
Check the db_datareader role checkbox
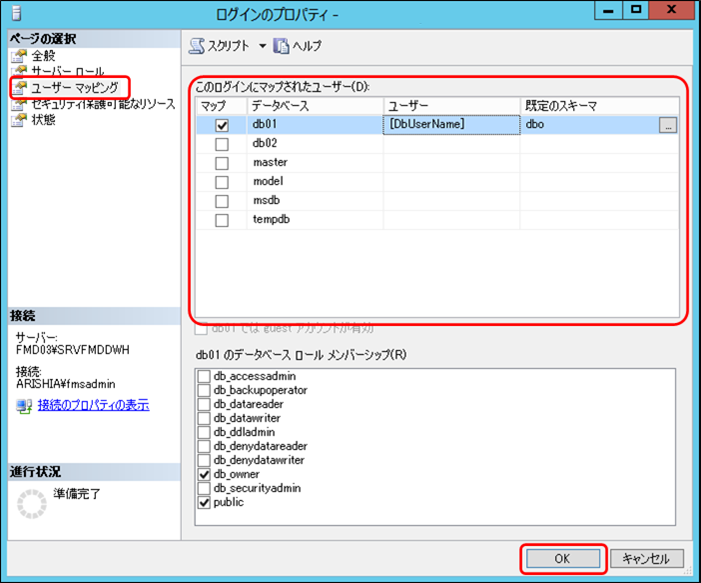pyautogui.click(x=205, y=404)
